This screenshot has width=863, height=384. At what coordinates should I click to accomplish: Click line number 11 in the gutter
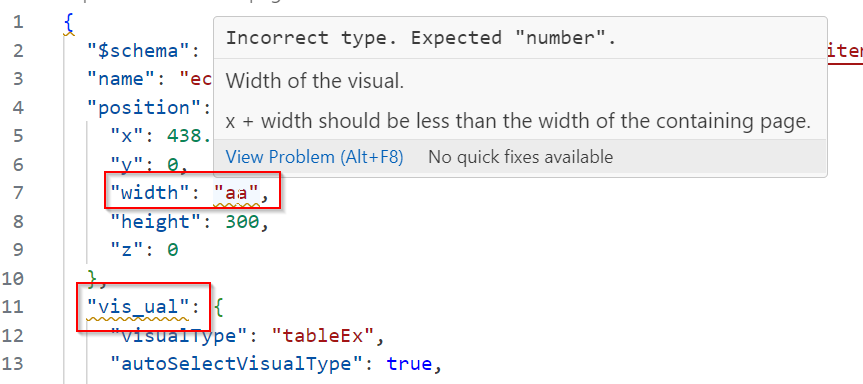point(12,306)
